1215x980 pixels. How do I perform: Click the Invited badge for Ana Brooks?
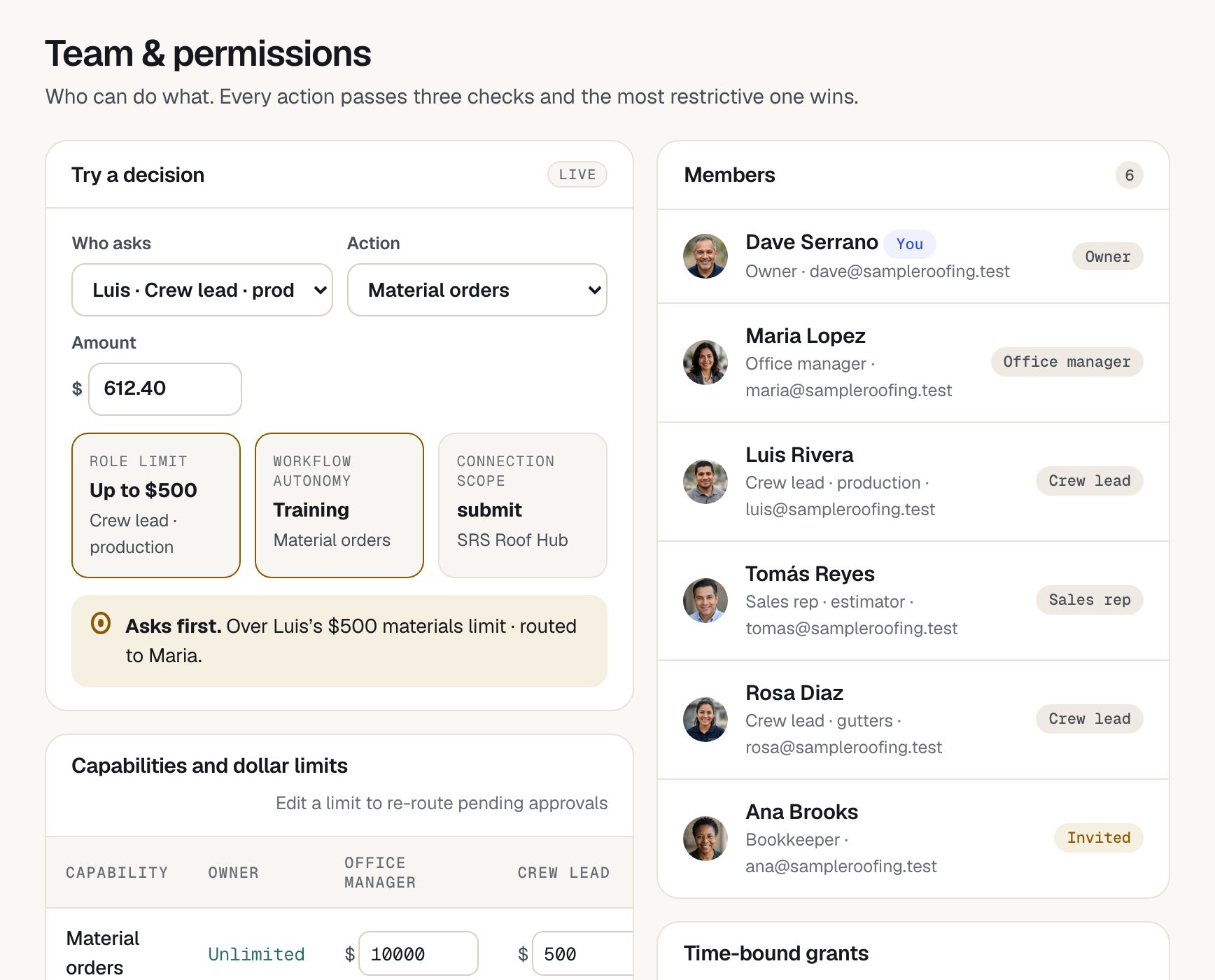(x=1099, y=838)
